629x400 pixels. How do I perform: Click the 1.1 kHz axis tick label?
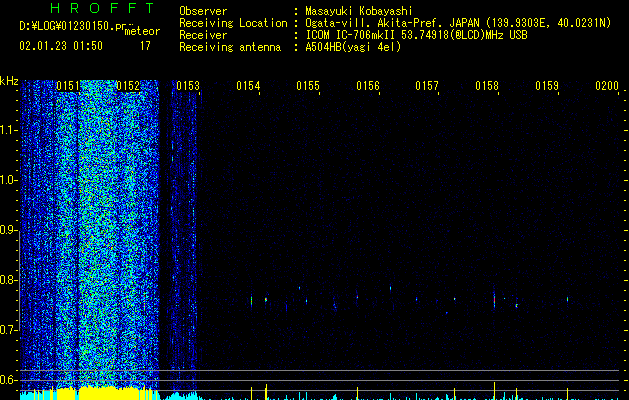point(7,130)
